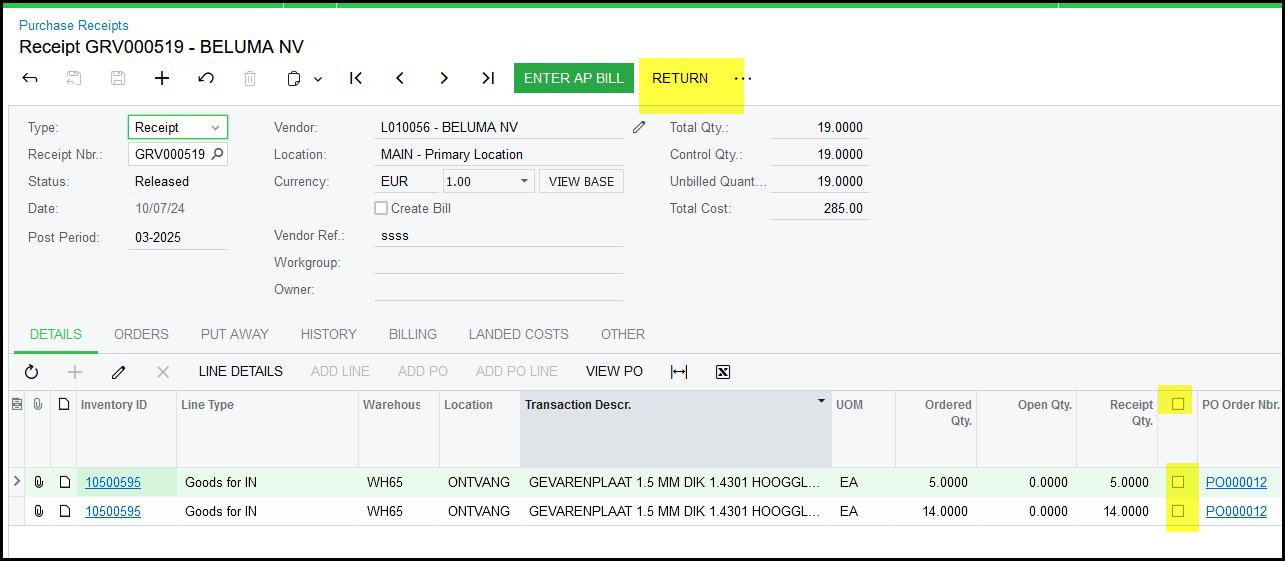Navigate to the previous record

pyautogui.click(x=400, y=78)
